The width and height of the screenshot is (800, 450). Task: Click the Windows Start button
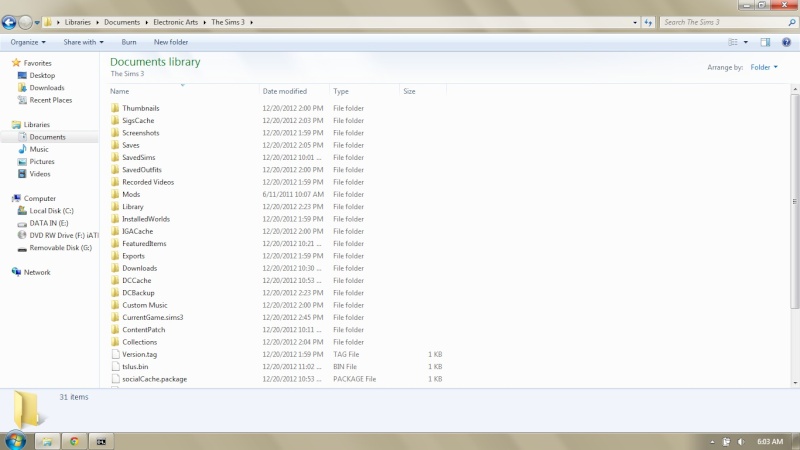click(15, 441)
